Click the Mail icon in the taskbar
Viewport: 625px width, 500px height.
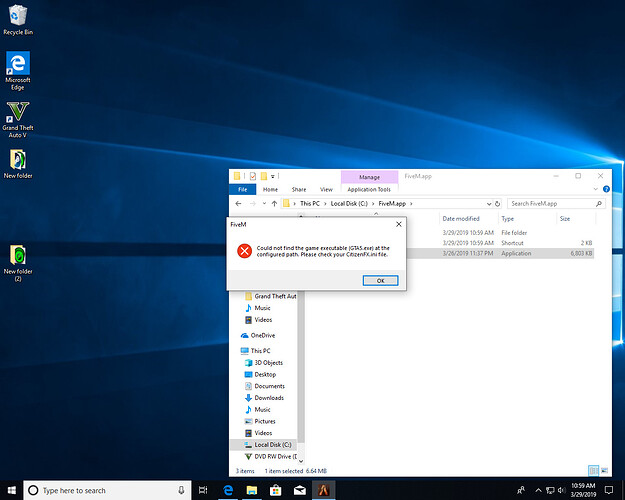point(298,490)
